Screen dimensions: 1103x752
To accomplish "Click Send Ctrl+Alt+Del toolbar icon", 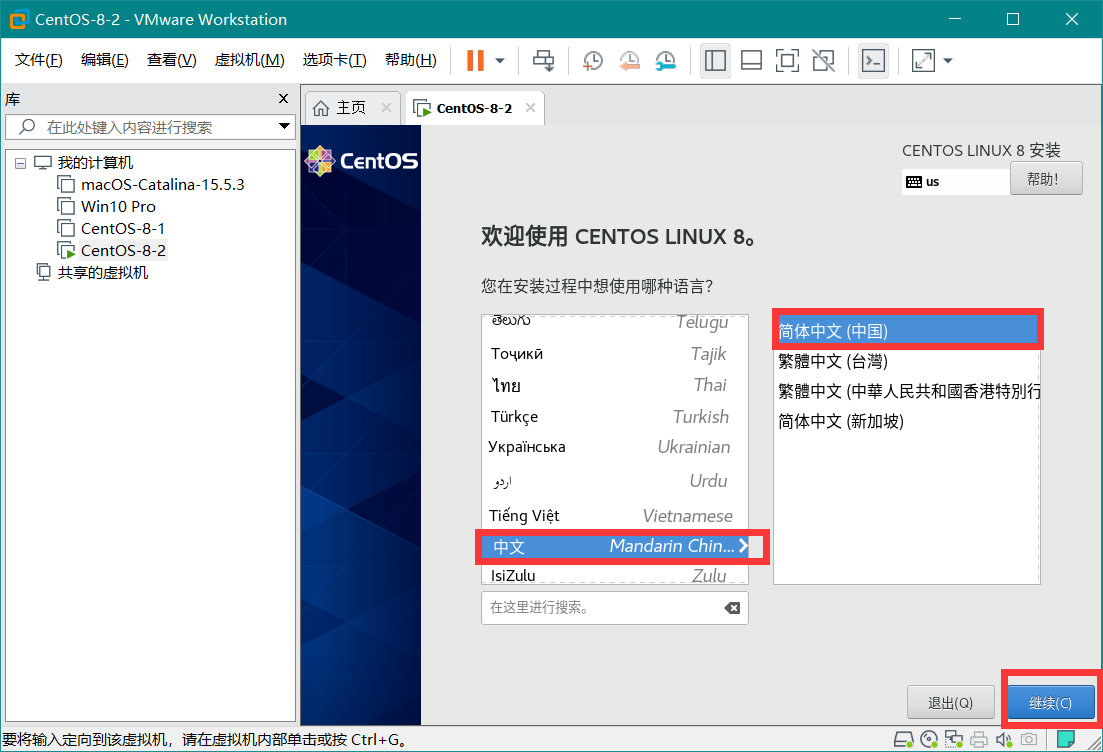I will (x=543, y=61).
